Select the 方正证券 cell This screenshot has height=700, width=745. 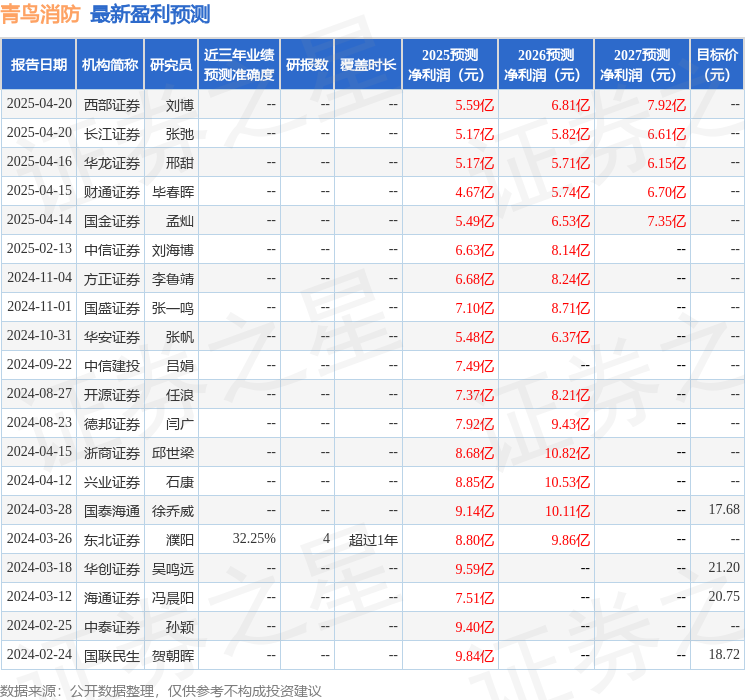pyautogui.click(x=112, y=279)
